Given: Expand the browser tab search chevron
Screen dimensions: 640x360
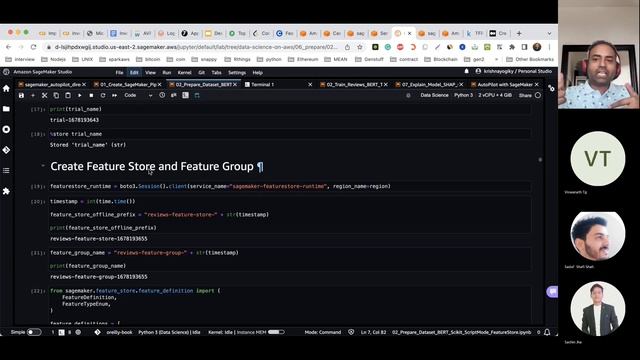Looking at the screenshot, I should 549,33.
